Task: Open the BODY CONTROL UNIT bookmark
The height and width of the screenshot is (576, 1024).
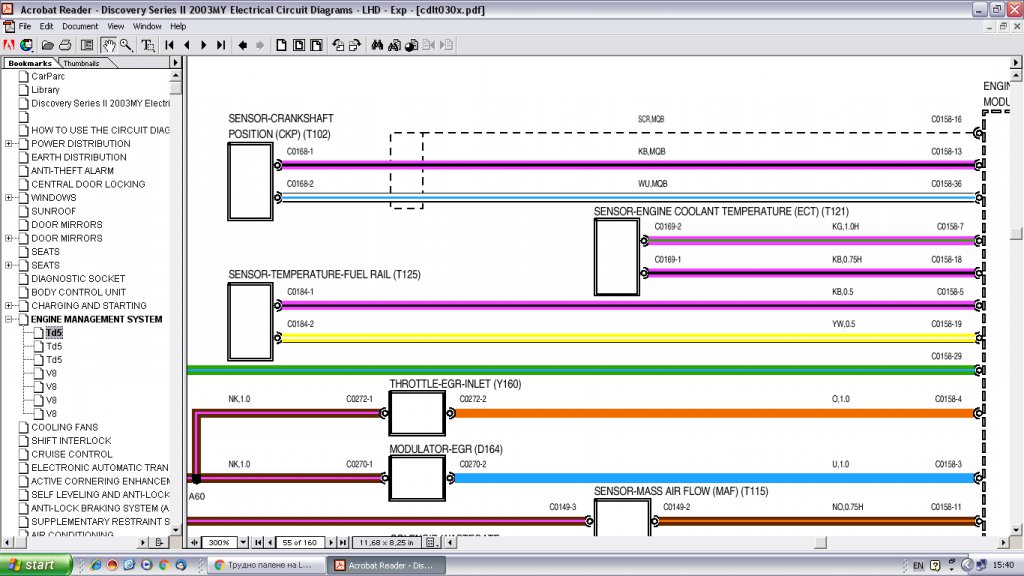Action: tap(78, 292)
